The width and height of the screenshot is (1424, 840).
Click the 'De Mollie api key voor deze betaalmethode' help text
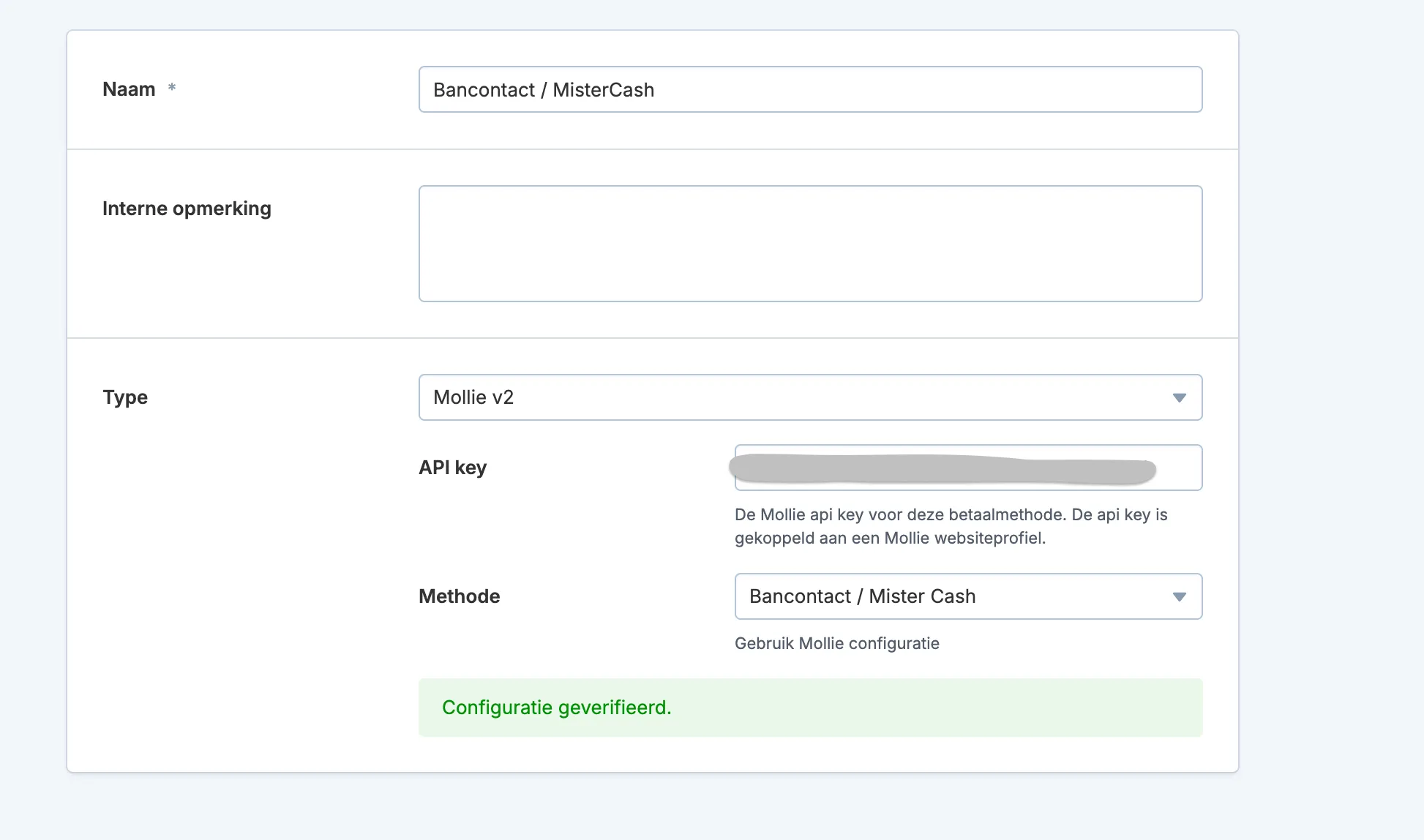tap(951, 526)
